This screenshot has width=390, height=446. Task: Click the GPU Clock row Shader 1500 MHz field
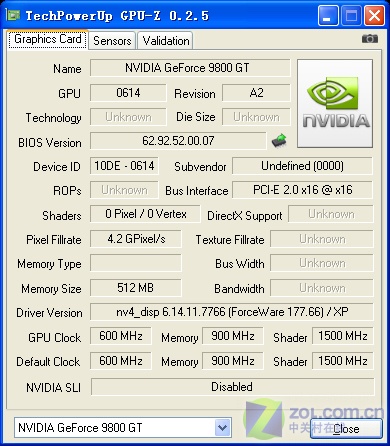click(343, 336)
